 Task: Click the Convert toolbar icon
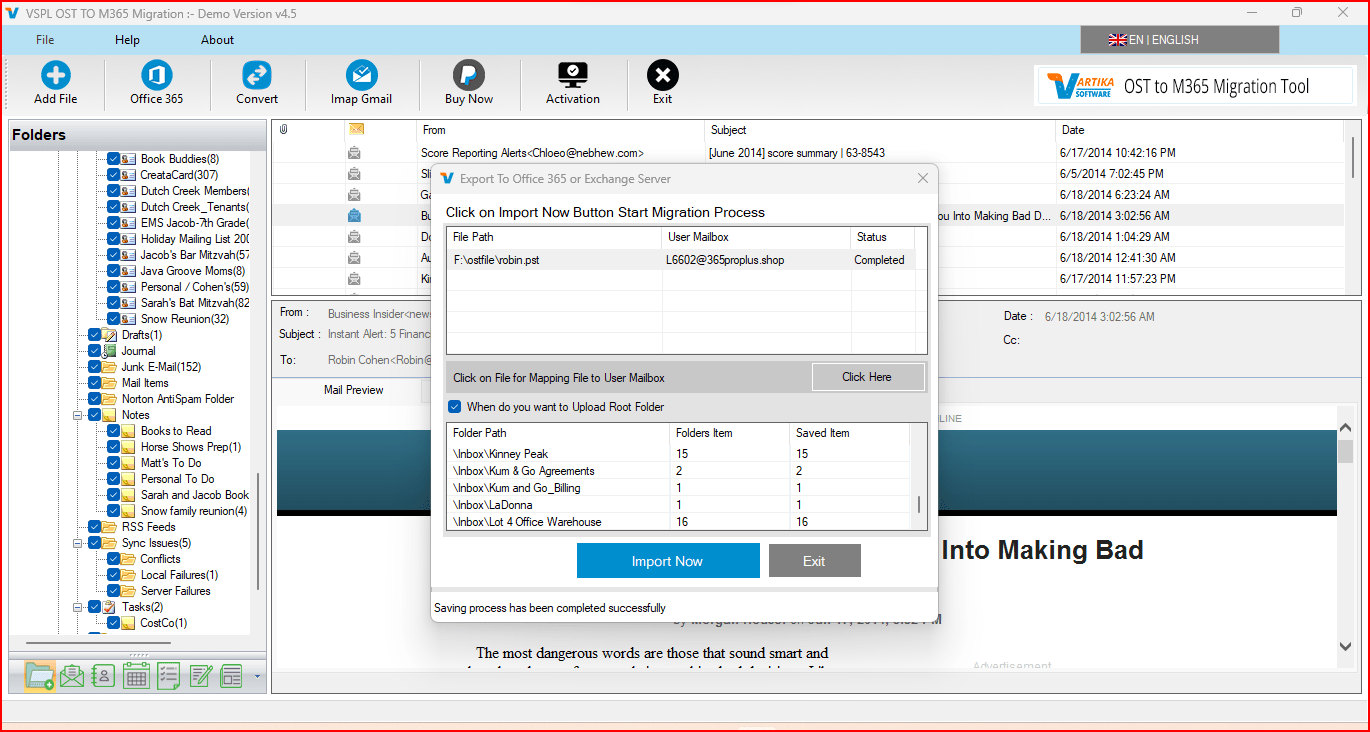[257, 76]
